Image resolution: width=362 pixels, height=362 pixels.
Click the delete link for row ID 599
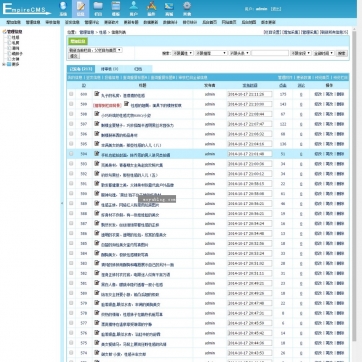click(x=340, y=104)
